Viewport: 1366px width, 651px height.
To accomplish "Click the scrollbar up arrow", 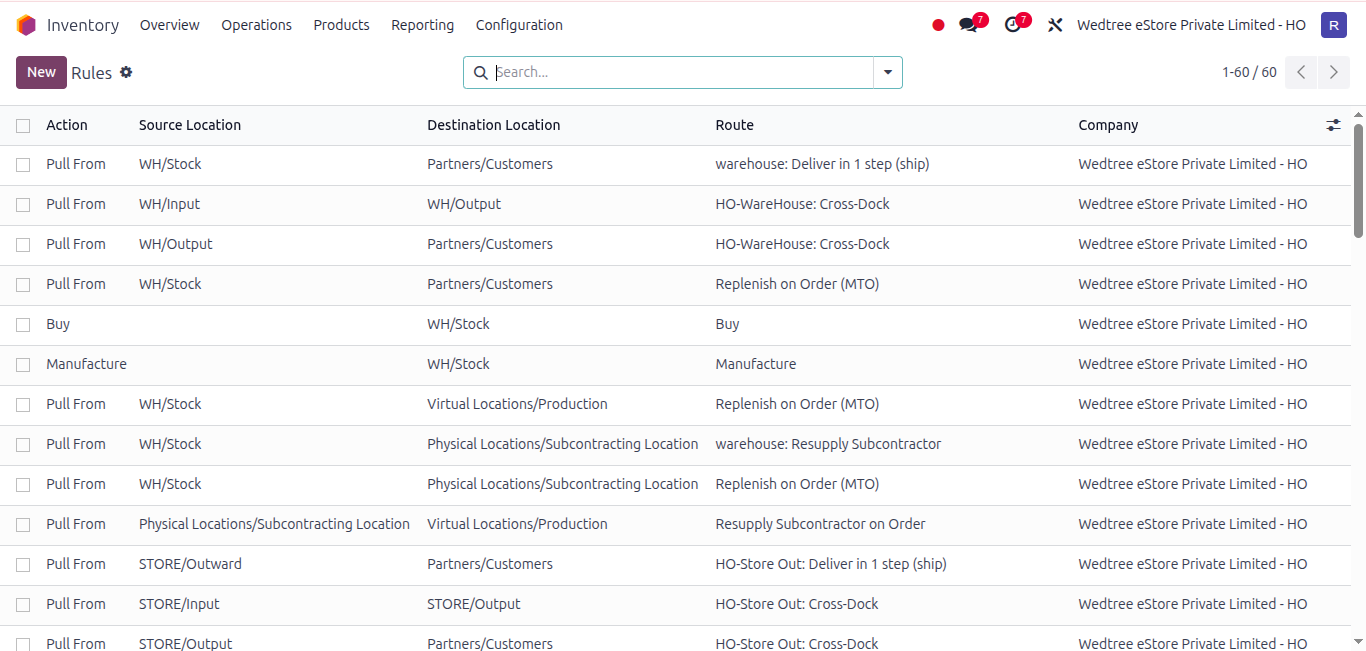I will [1358, 114].
